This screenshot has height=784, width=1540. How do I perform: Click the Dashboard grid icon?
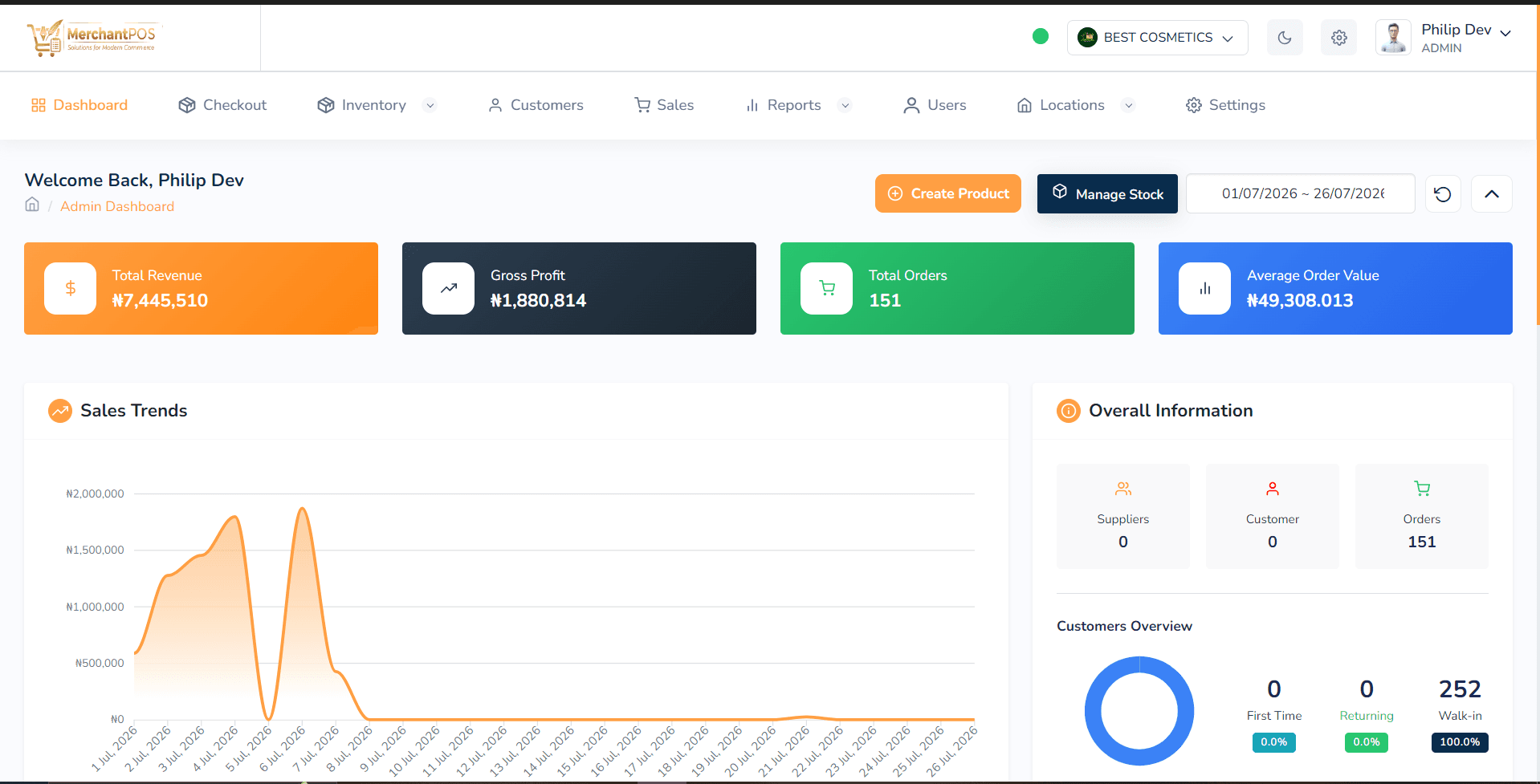(x=39, y=105)
